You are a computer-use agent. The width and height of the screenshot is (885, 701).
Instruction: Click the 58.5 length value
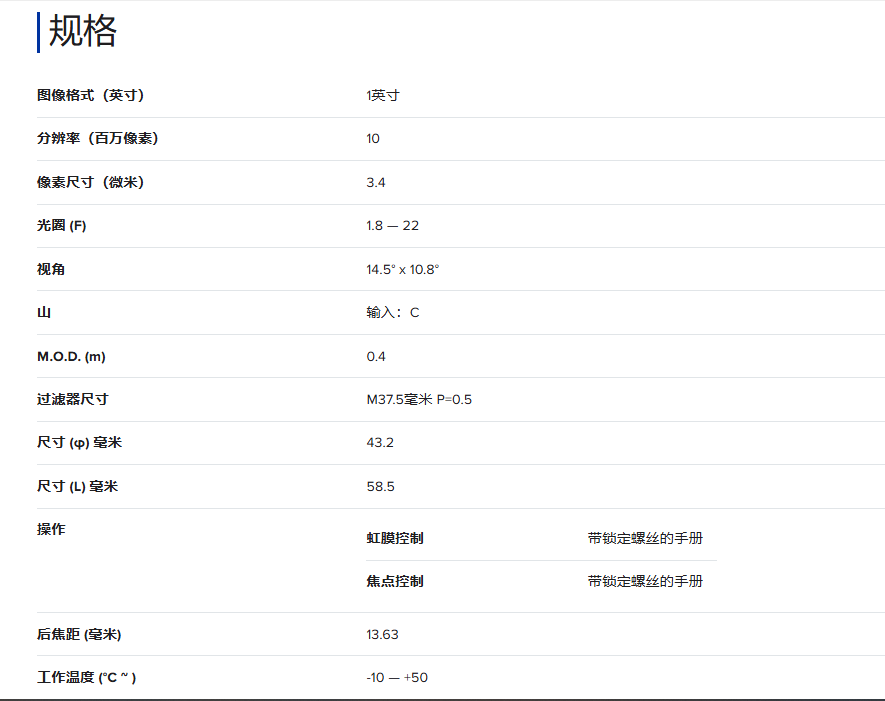[x=381, y=486]
